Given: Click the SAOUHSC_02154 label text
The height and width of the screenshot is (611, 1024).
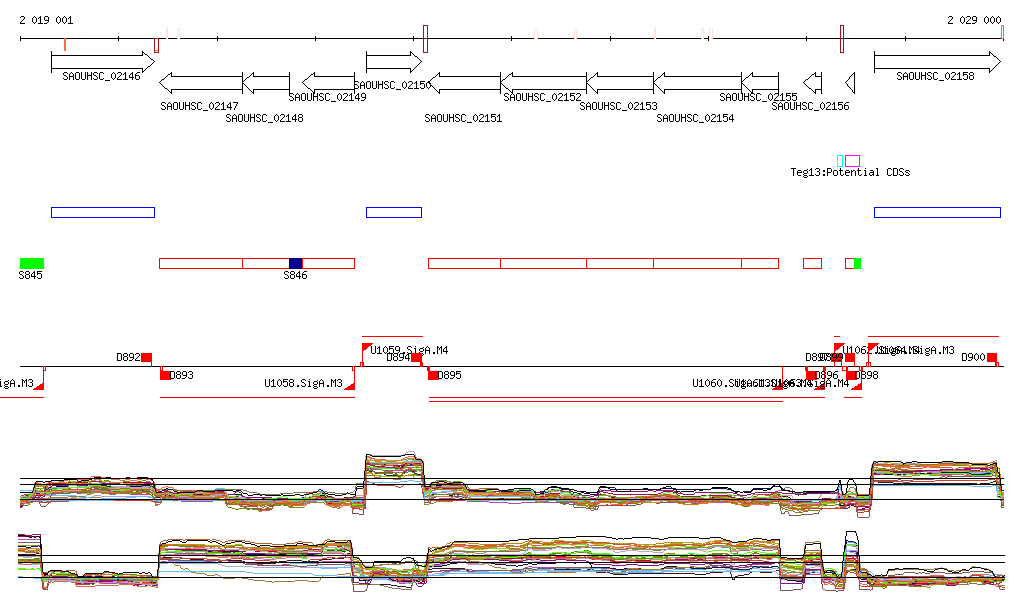Looking at the screenshot, I should click(696, 118).
